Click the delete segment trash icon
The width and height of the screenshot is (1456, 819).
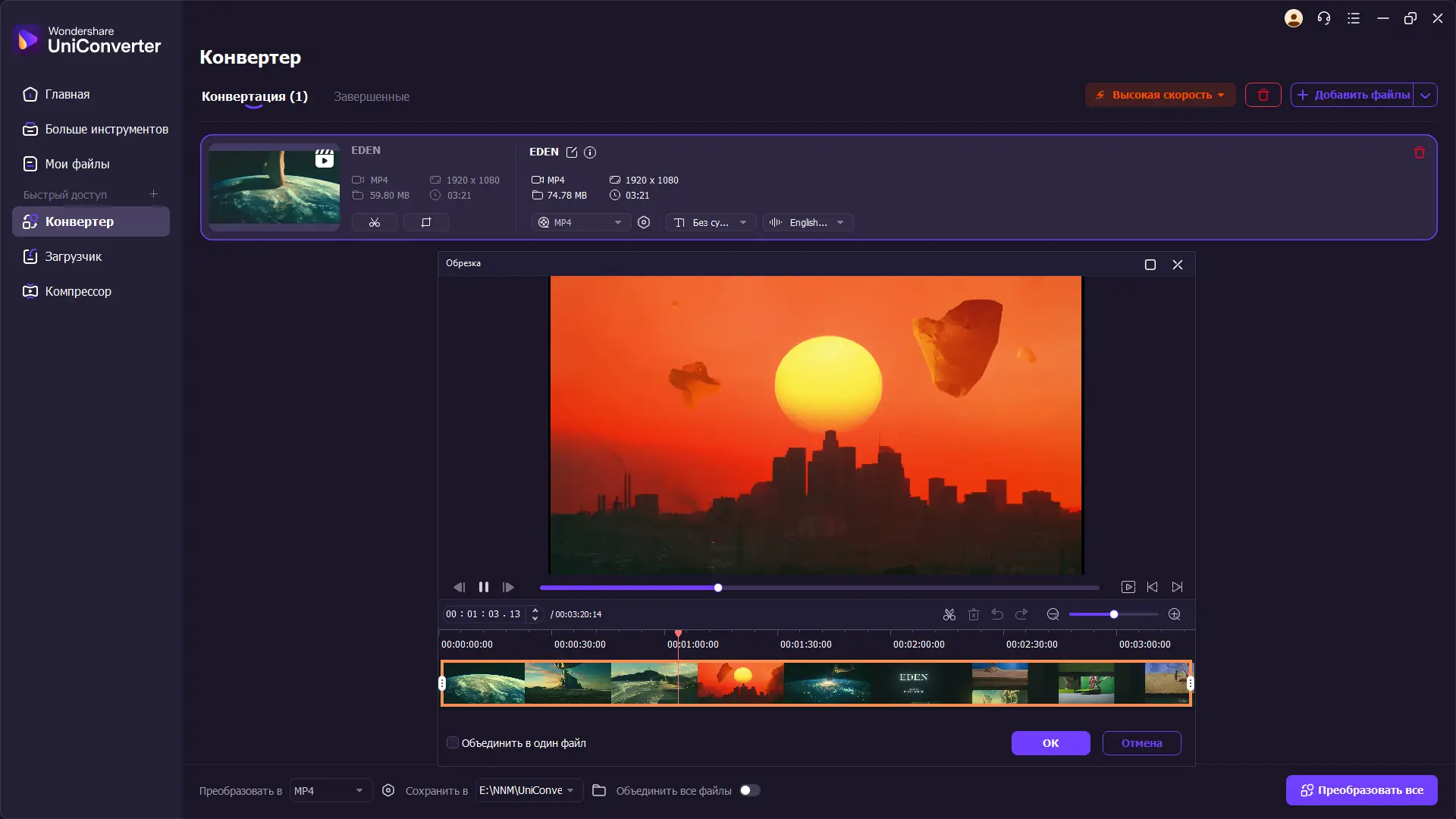pyautogui.click(x=974, y=614)
